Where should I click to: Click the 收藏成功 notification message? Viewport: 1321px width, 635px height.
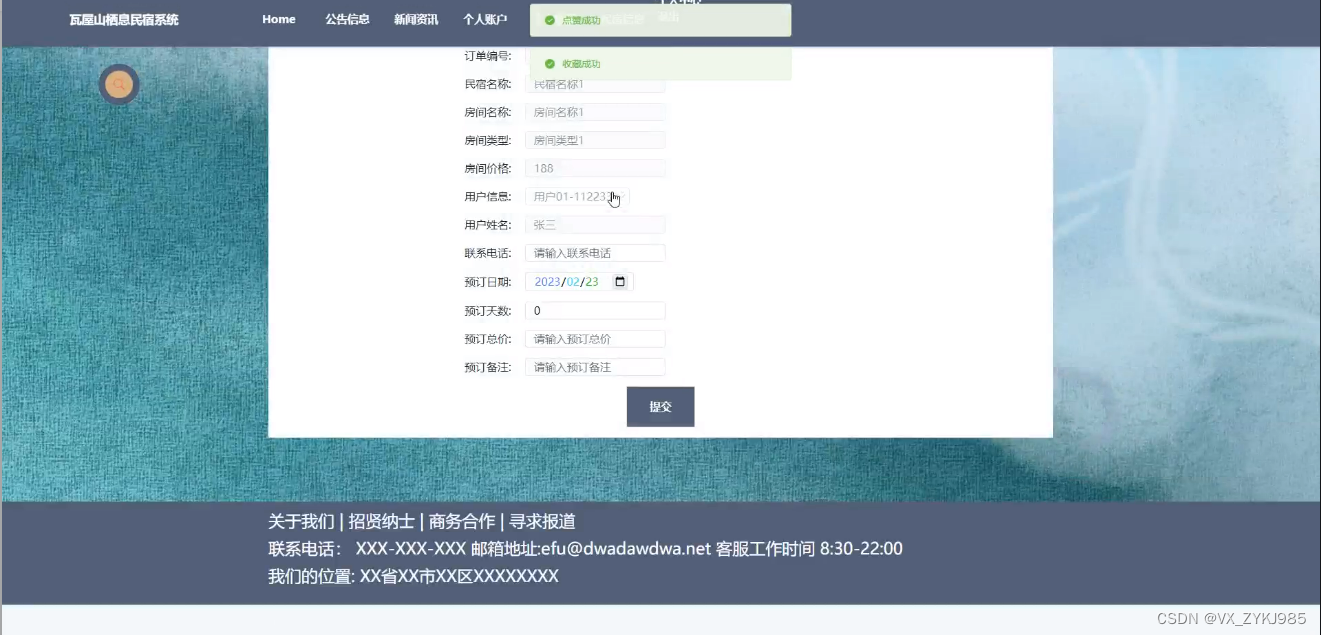pos(660,64)
